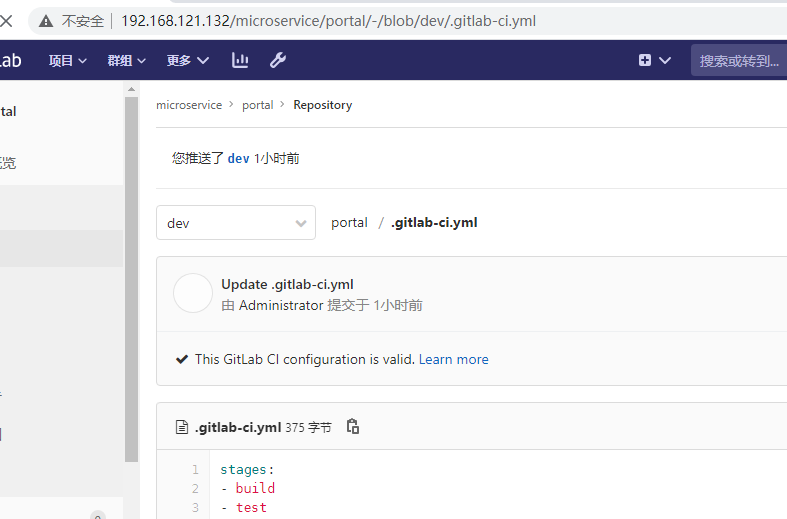Click line number 2 in the code
This screenshot has width=787, height=519.
coord(195,489)
